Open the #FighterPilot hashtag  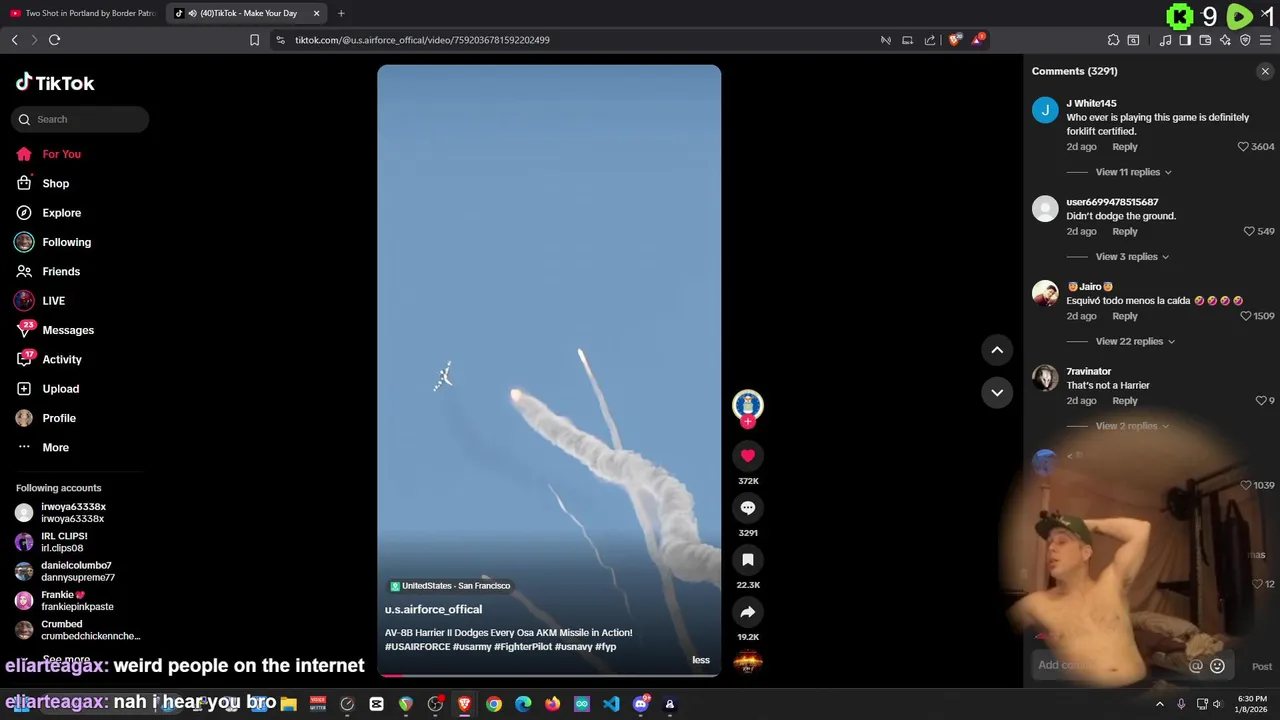coord(523,647)
